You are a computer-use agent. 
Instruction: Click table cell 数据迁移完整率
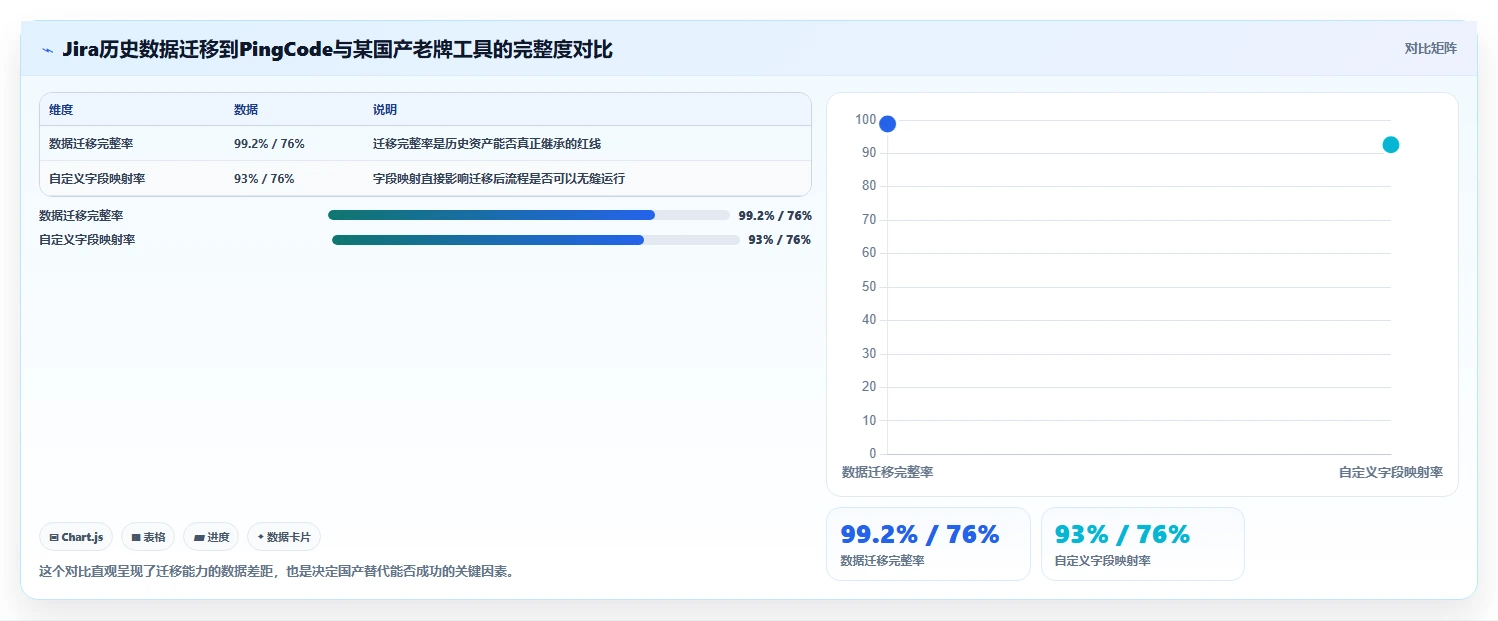[x=91, y=144]
